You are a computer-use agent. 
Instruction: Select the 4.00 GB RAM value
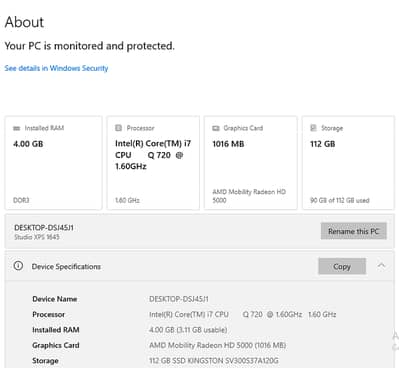(28, 144)
